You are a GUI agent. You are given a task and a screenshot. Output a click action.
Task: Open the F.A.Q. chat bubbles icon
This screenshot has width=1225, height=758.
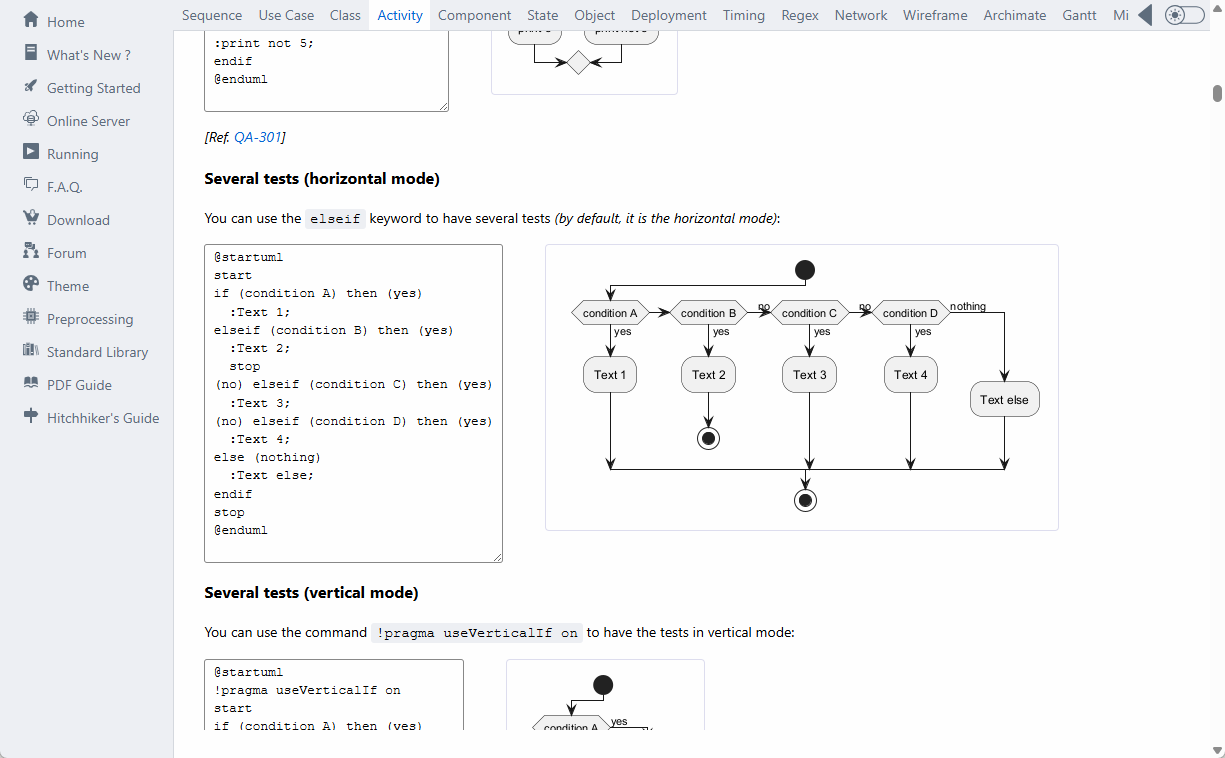[30, 185]
